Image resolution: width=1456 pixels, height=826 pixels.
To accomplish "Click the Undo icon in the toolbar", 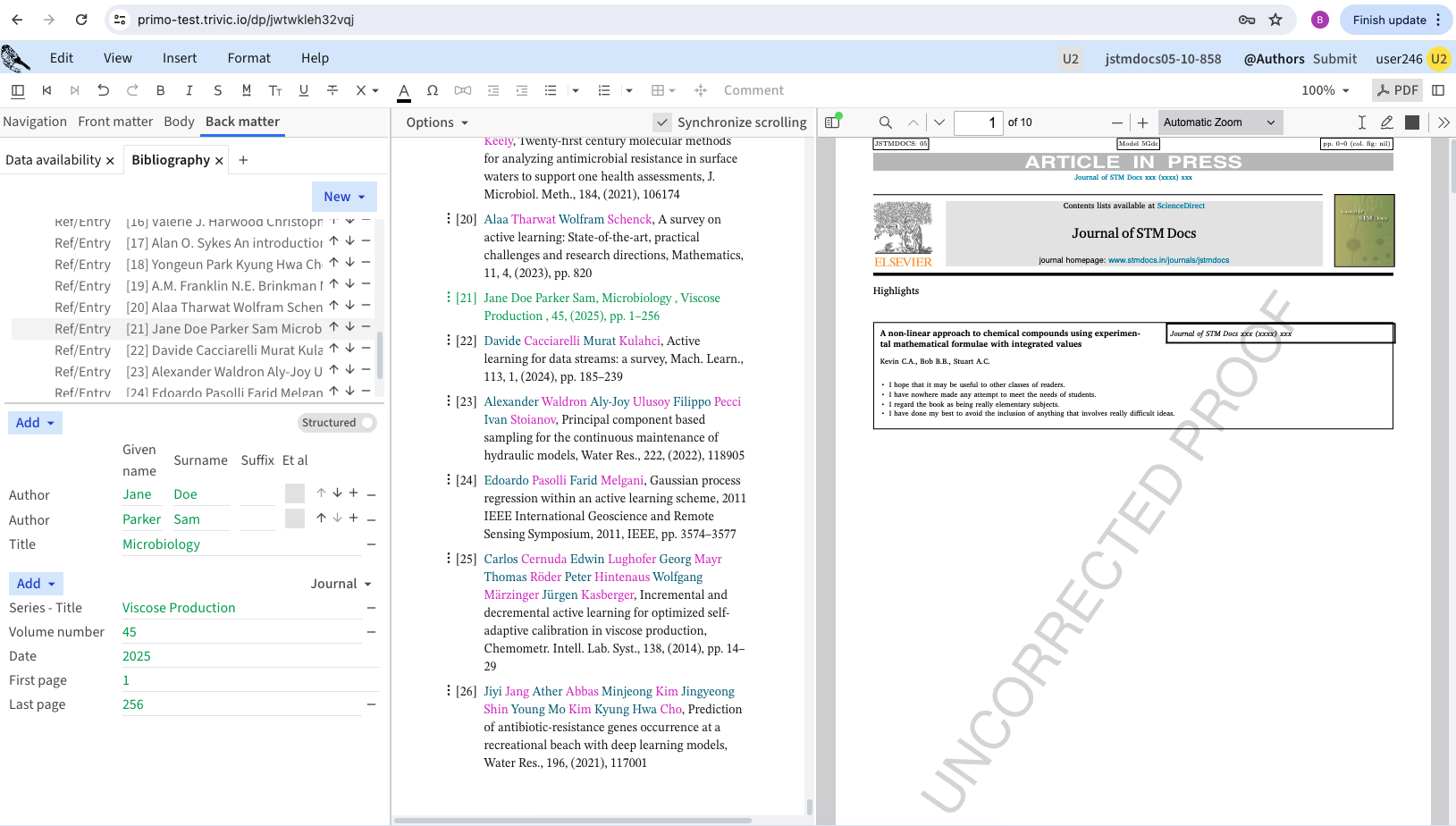I will pos(104,90).
